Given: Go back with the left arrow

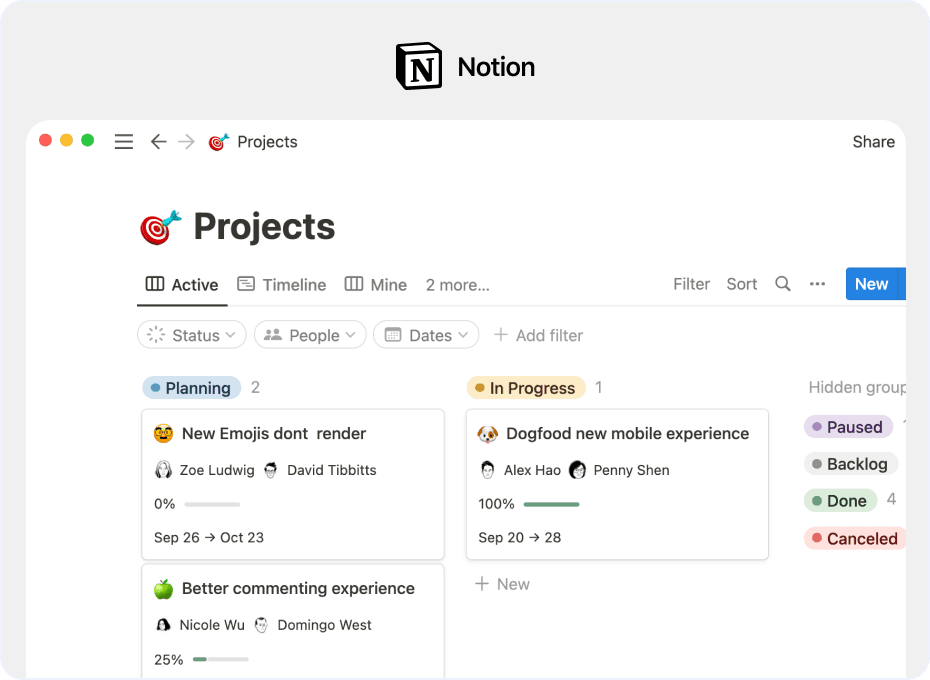Looking at the screenshot, I should click(x=158, y=142).
